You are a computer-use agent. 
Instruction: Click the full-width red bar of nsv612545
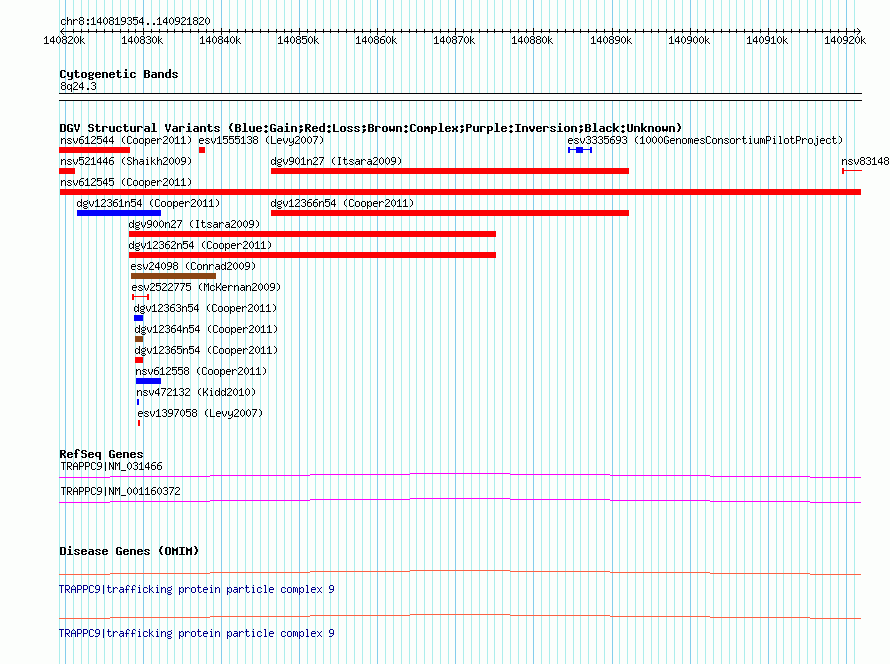[x=460, y=192]
